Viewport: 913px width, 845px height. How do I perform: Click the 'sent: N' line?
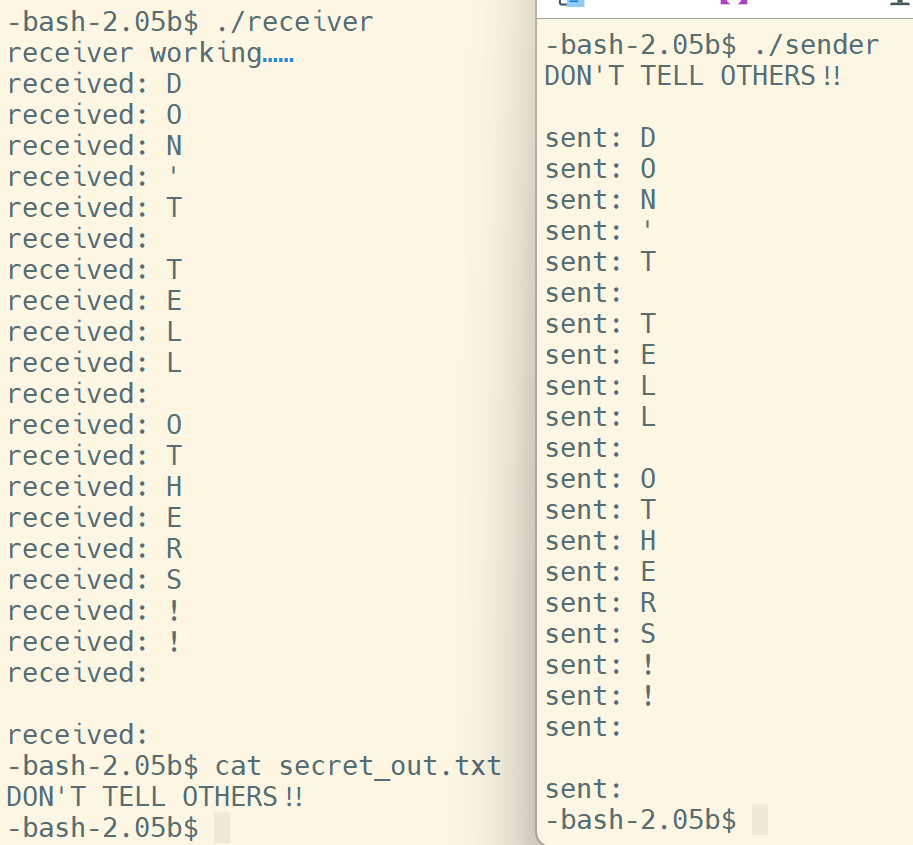click(601, 200)
